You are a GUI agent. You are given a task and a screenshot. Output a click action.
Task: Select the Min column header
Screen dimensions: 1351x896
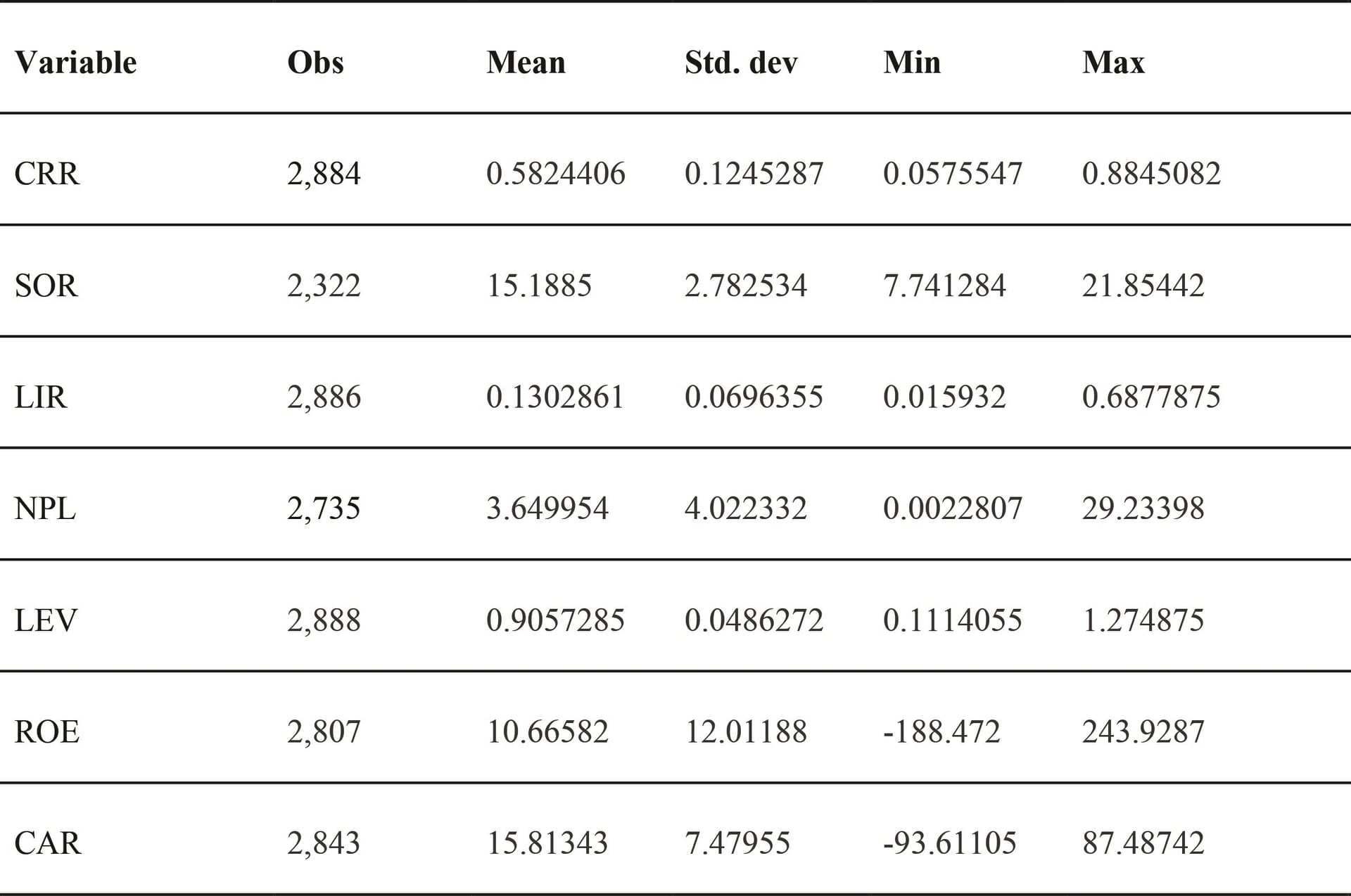pyautogui.click(x=912, y=63)
